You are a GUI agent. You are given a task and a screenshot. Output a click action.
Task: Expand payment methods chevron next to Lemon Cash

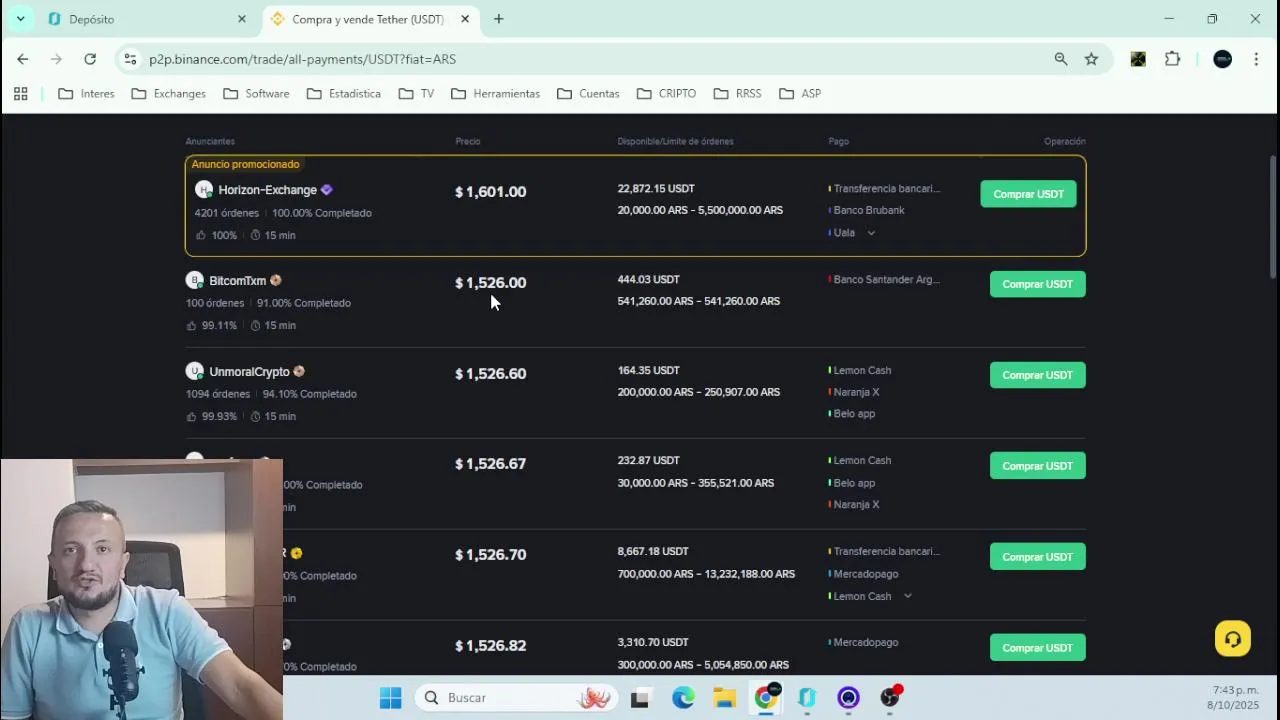click(x=907, y=596)
